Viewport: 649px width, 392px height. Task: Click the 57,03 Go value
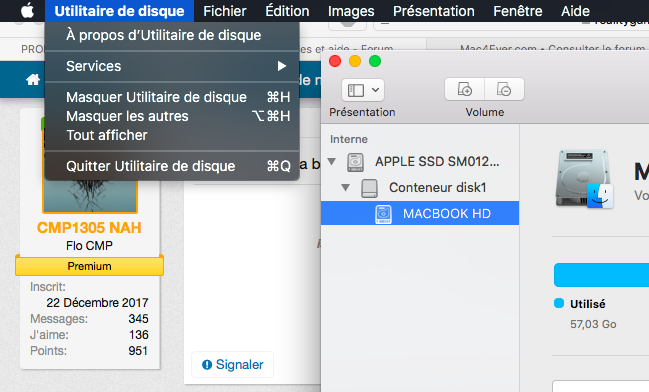coord(593,324)
